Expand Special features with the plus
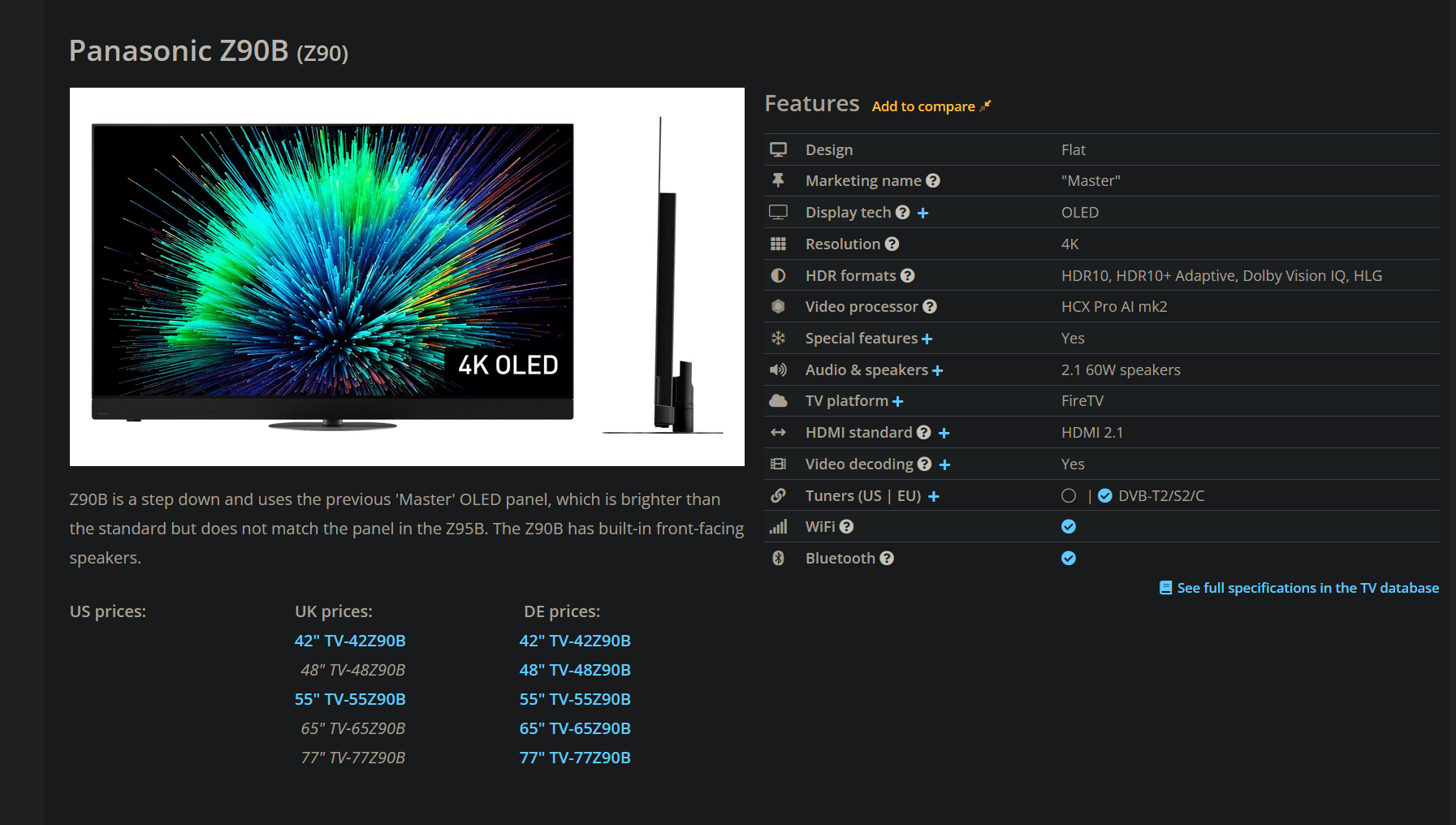 [x=927, y=339]
